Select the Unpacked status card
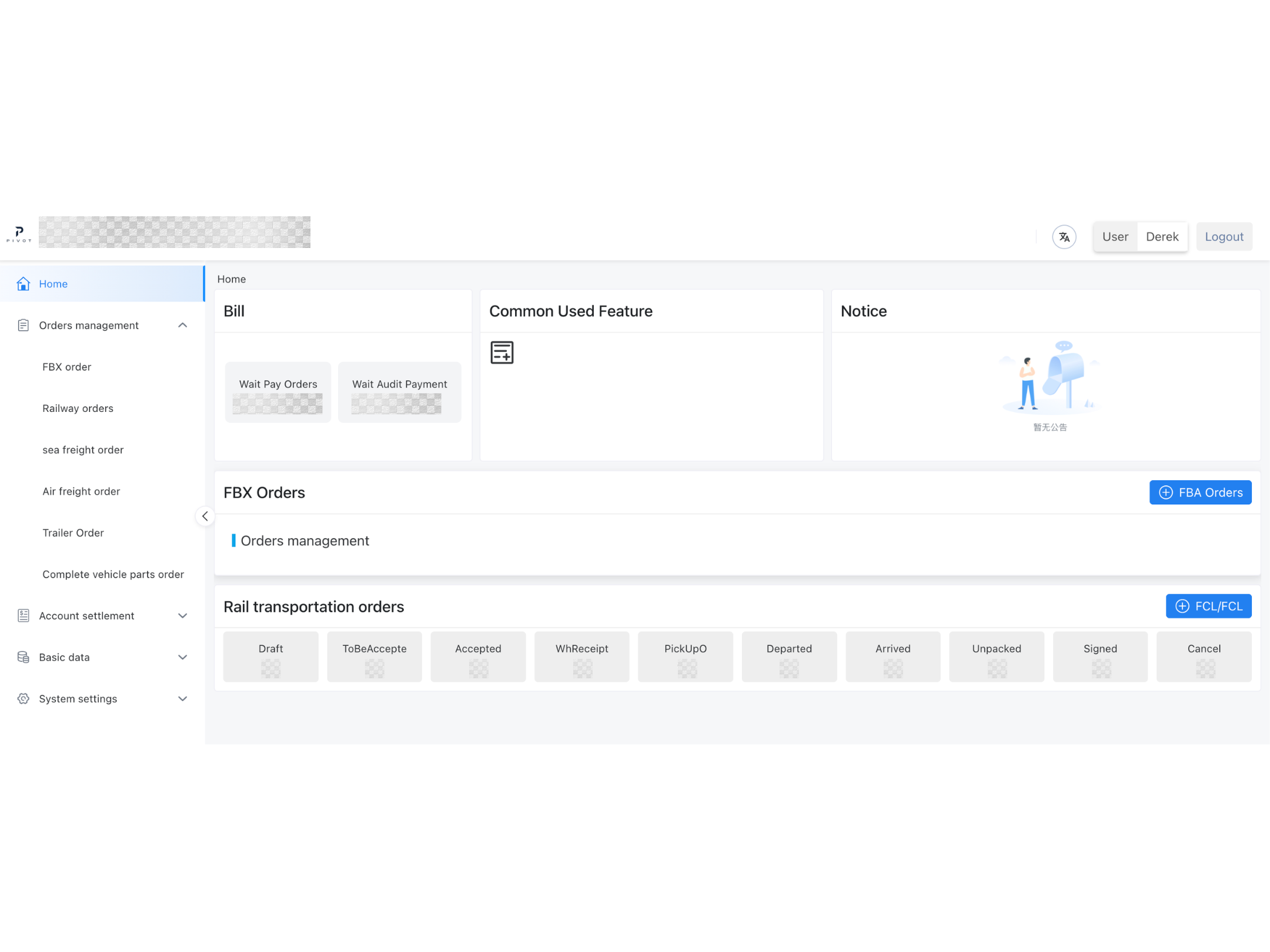1270x952 pixels. pos(997,656)
